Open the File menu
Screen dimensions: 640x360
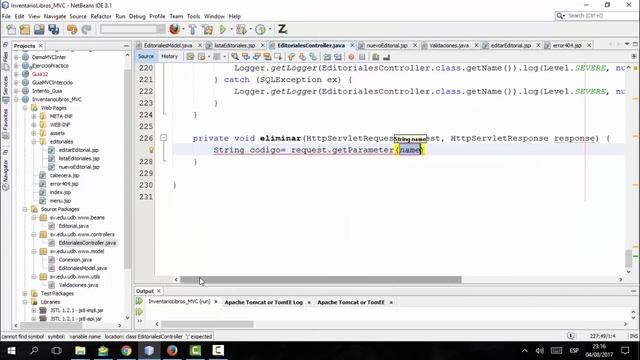pos(6,16)
